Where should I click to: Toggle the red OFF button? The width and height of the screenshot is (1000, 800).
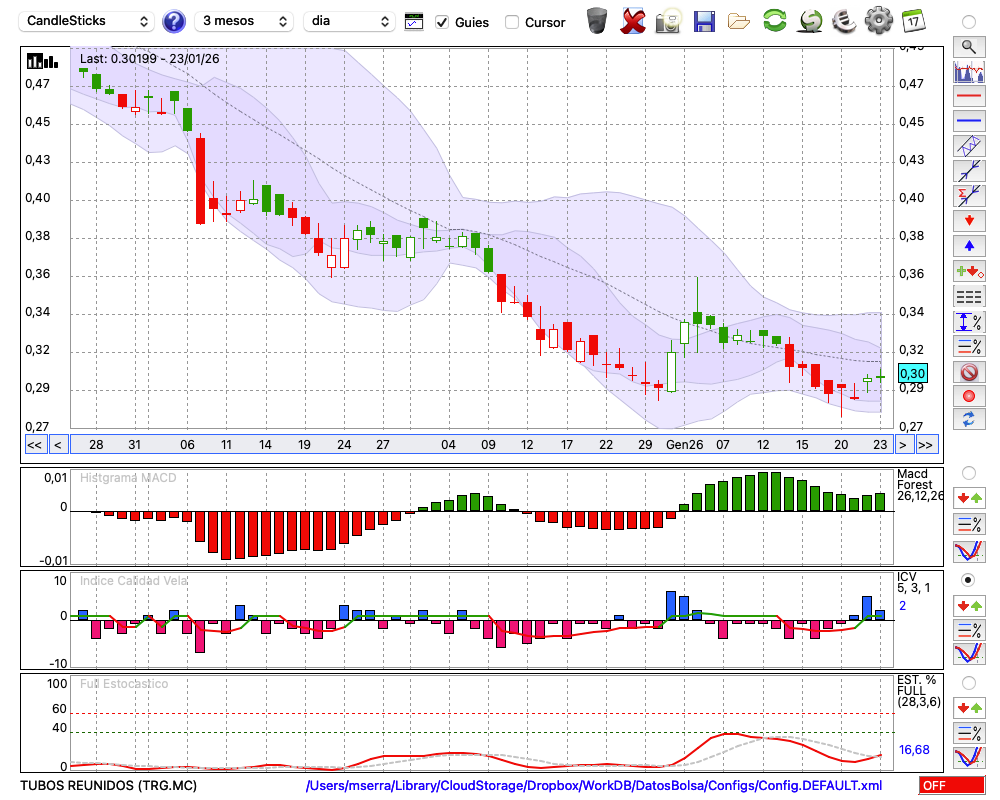pyautogui.click(x=952, y=785)
